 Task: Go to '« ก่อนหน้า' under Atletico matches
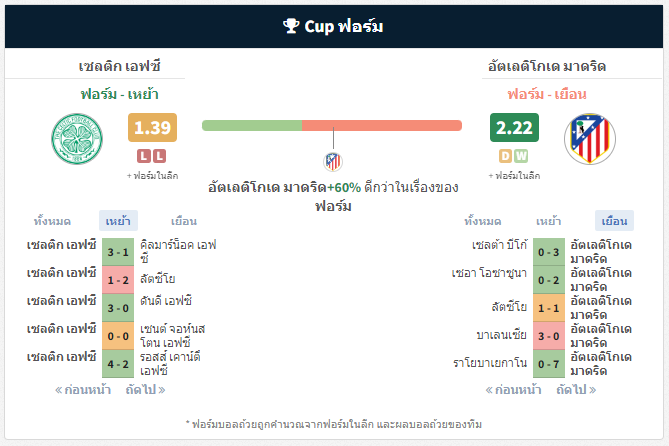tap(513, 390)
